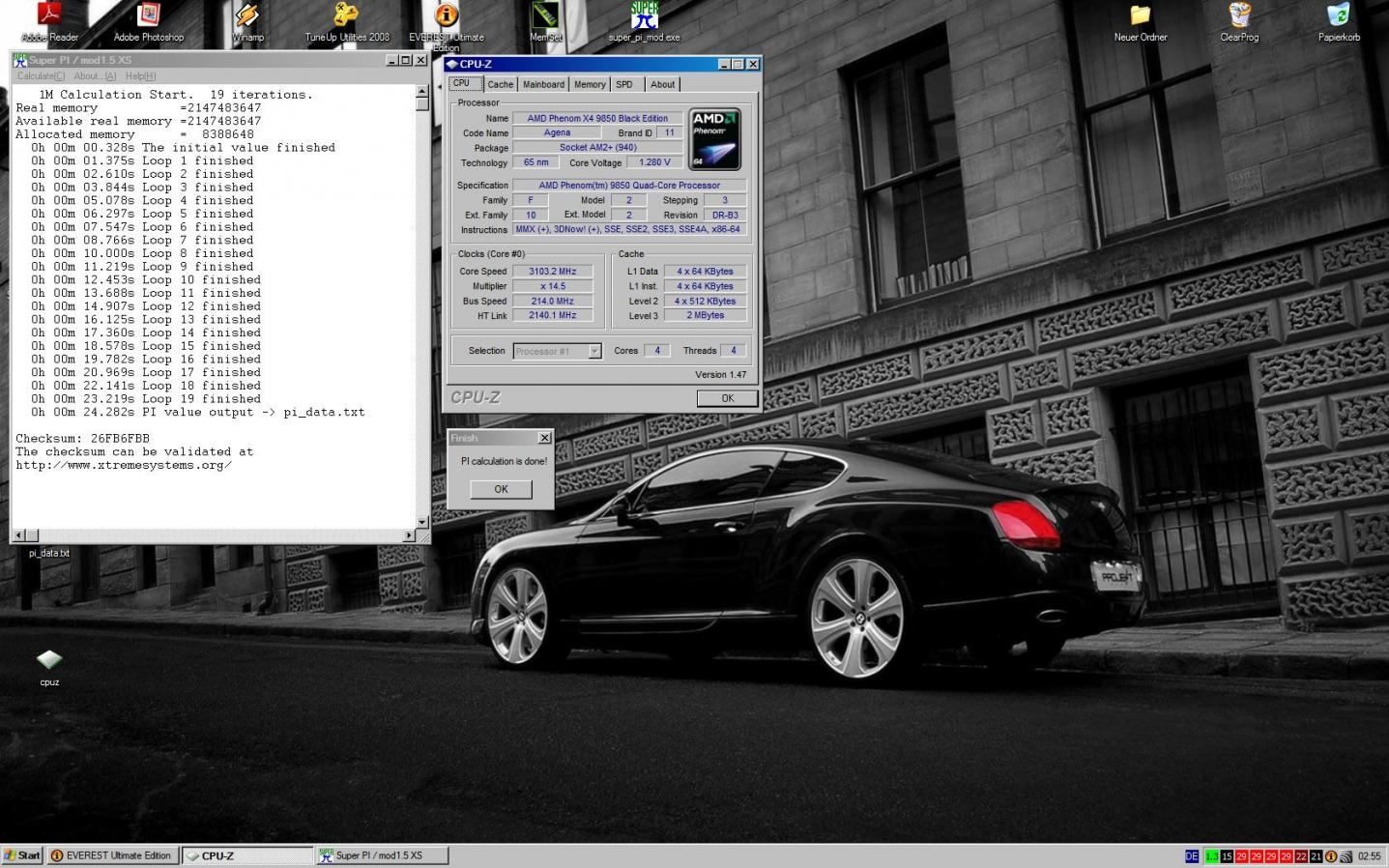Viewport: 1389px width, 868px height.
Task: Close the Finish dialog
Action: click(x=544, y=438)
